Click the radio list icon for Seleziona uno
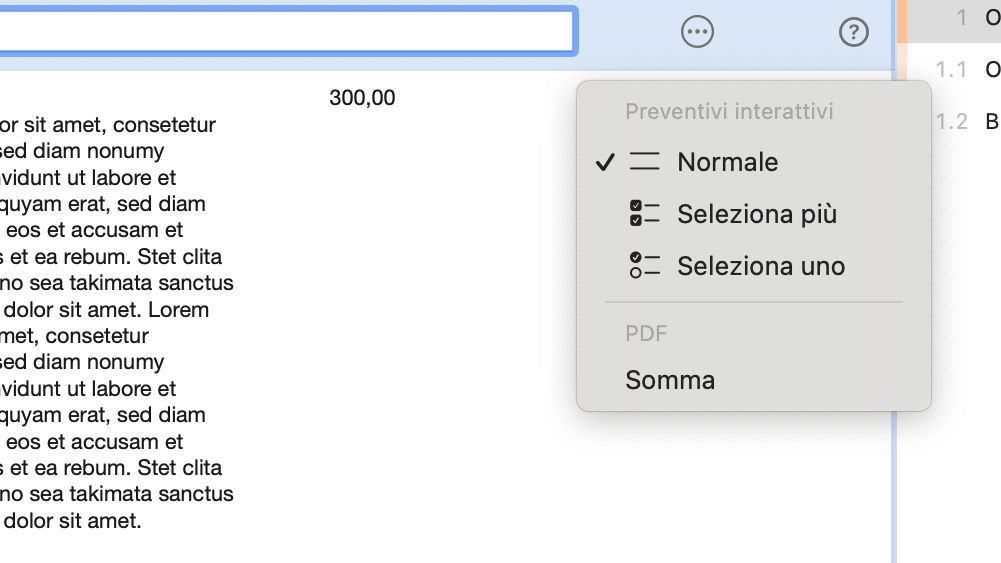 tap(645, 266)
